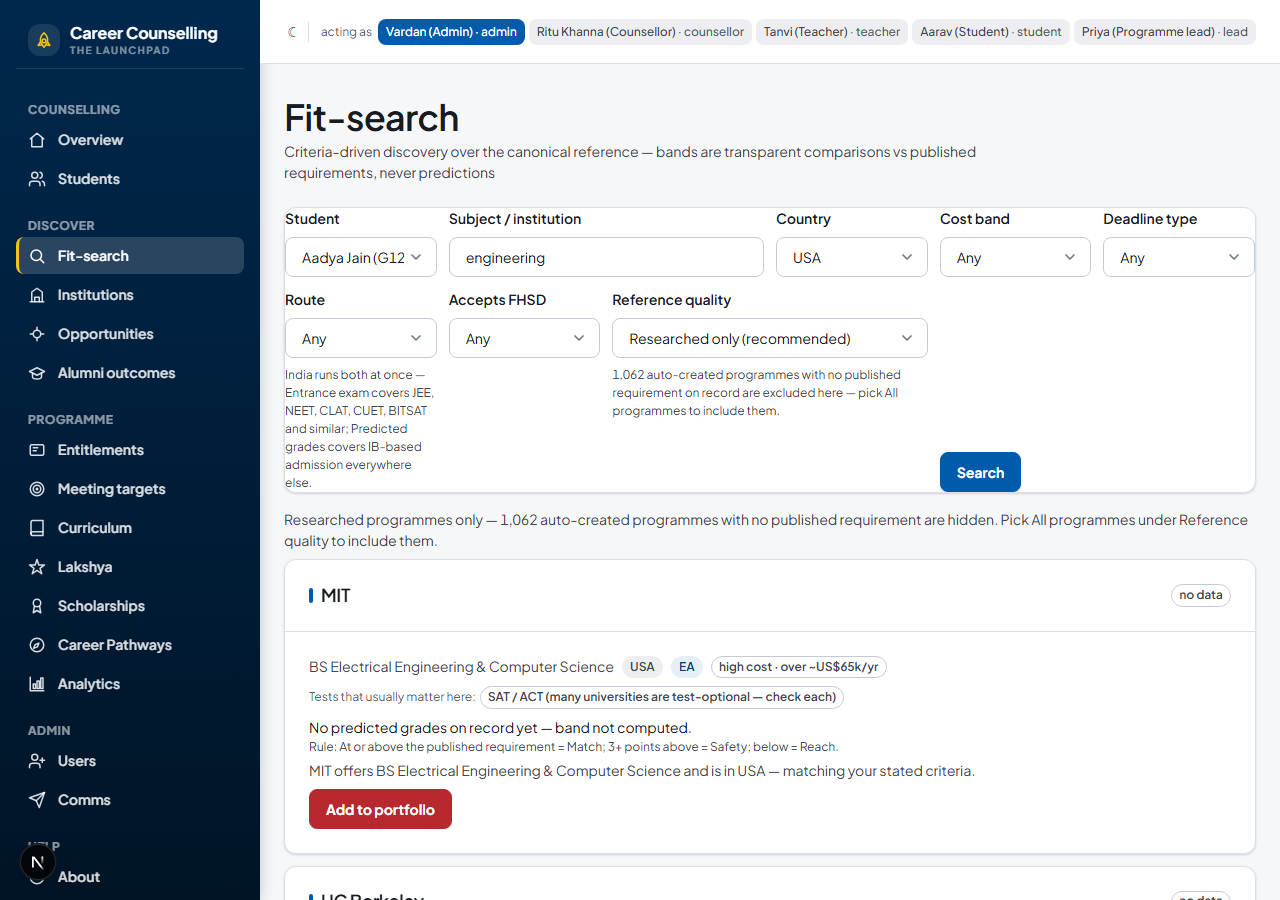Click BS Electrical Engineering & Computer Science title

(x=461, y=667)
